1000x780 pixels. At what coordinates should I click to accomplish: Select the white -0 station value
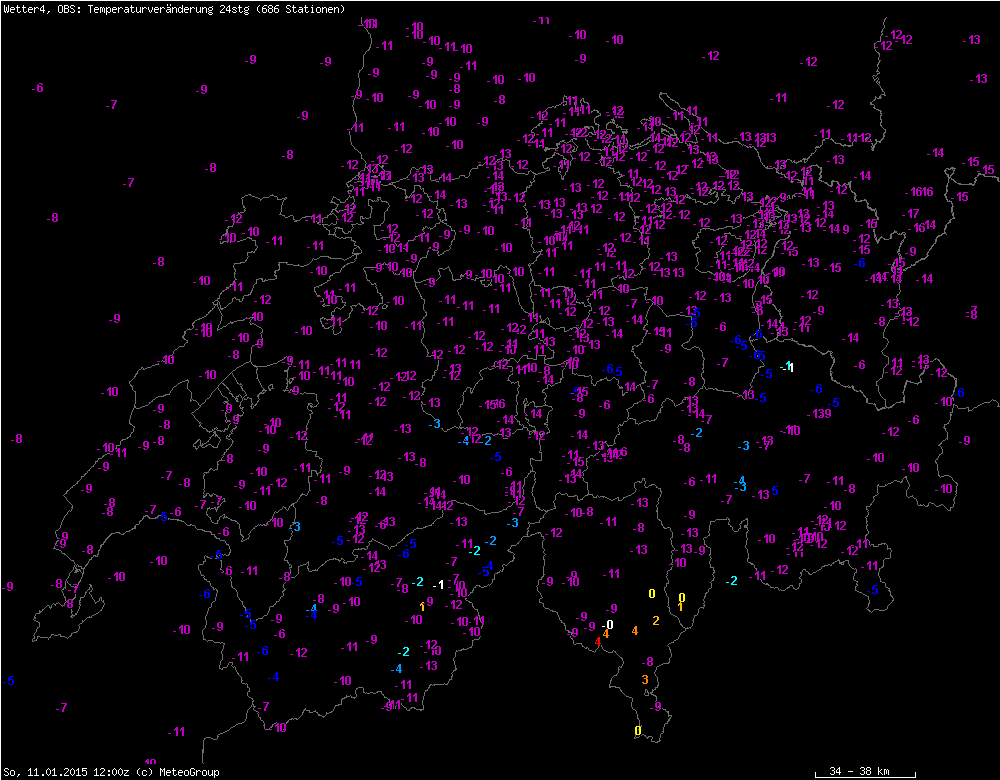click(x=608, y=624)
